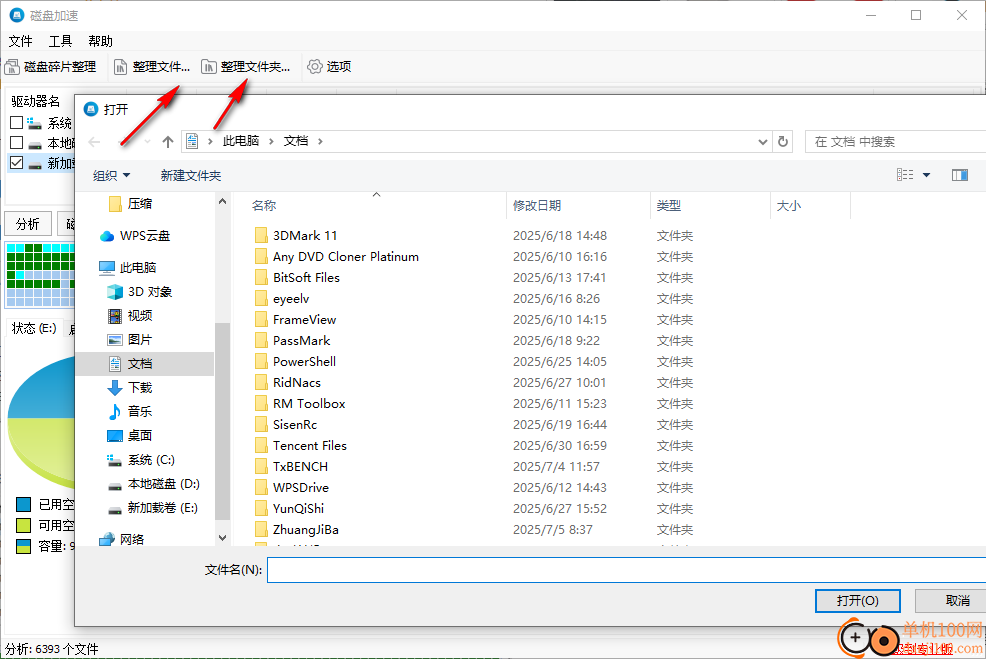
Task: Expand the address bar path dropdown
Action: tap(763, 141)
